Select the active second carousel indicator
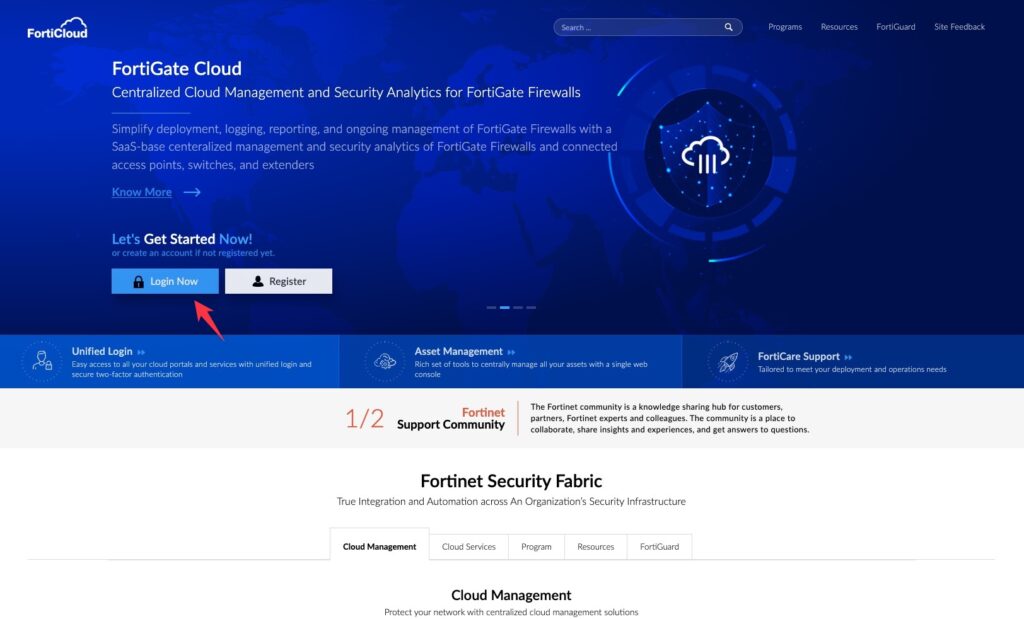Viewport: 1024px width, 619px height. 505,307
